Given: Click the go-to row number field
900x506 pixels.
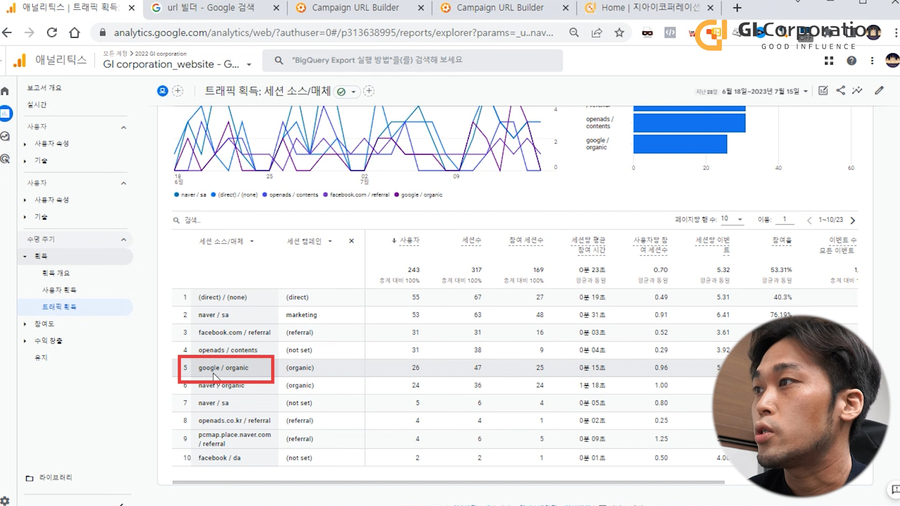Looking at the screenshot, I should 784,219.
